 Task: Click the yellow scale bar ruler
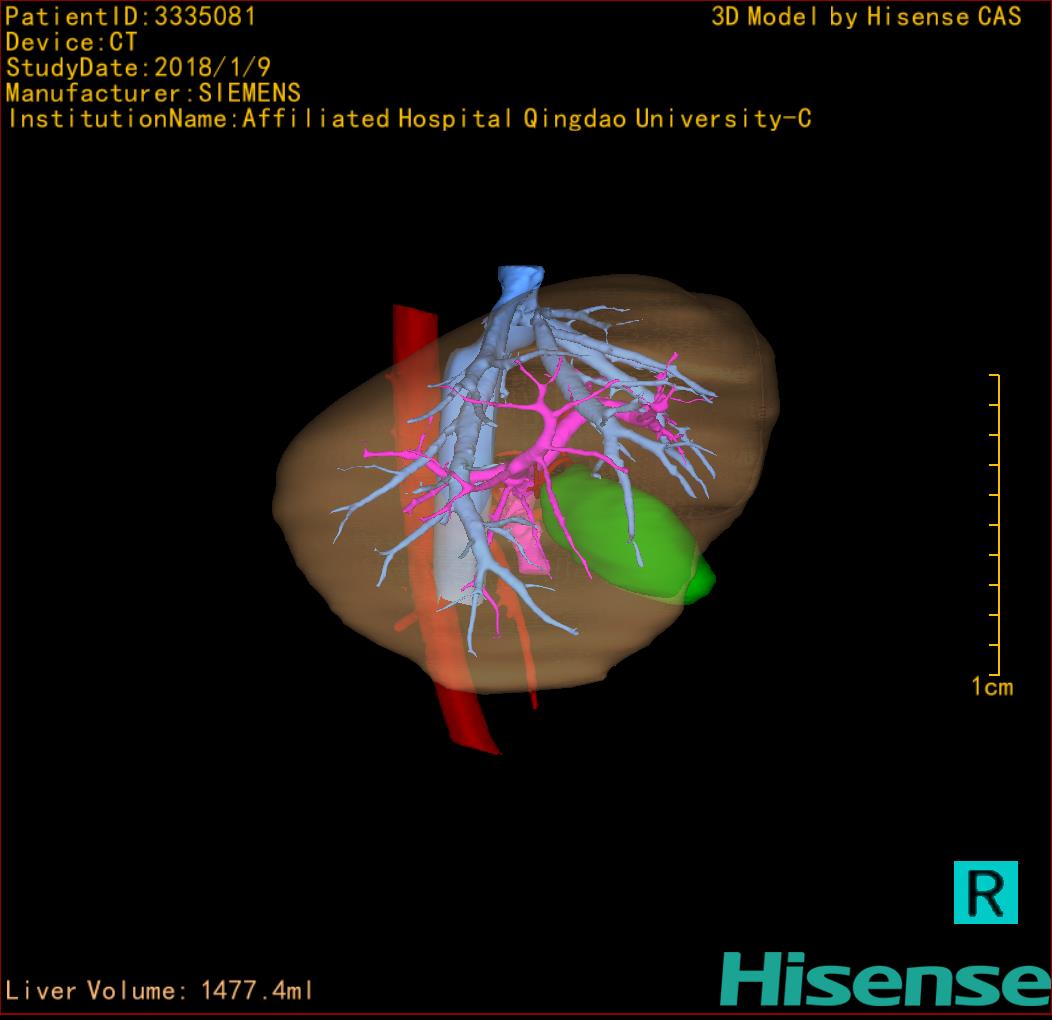996,525
